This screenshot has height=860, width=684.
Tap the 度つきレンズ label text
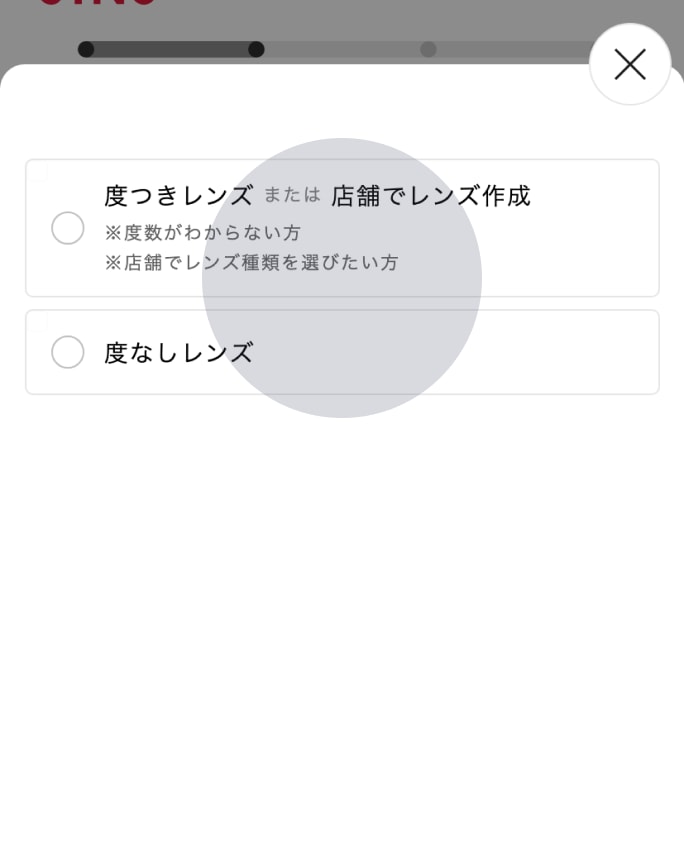coord(178,195)
